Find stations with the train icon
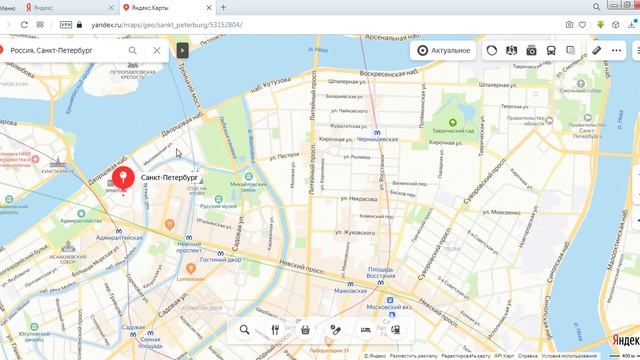This screenshot has height=360, width=640. [x=396, y=330]
